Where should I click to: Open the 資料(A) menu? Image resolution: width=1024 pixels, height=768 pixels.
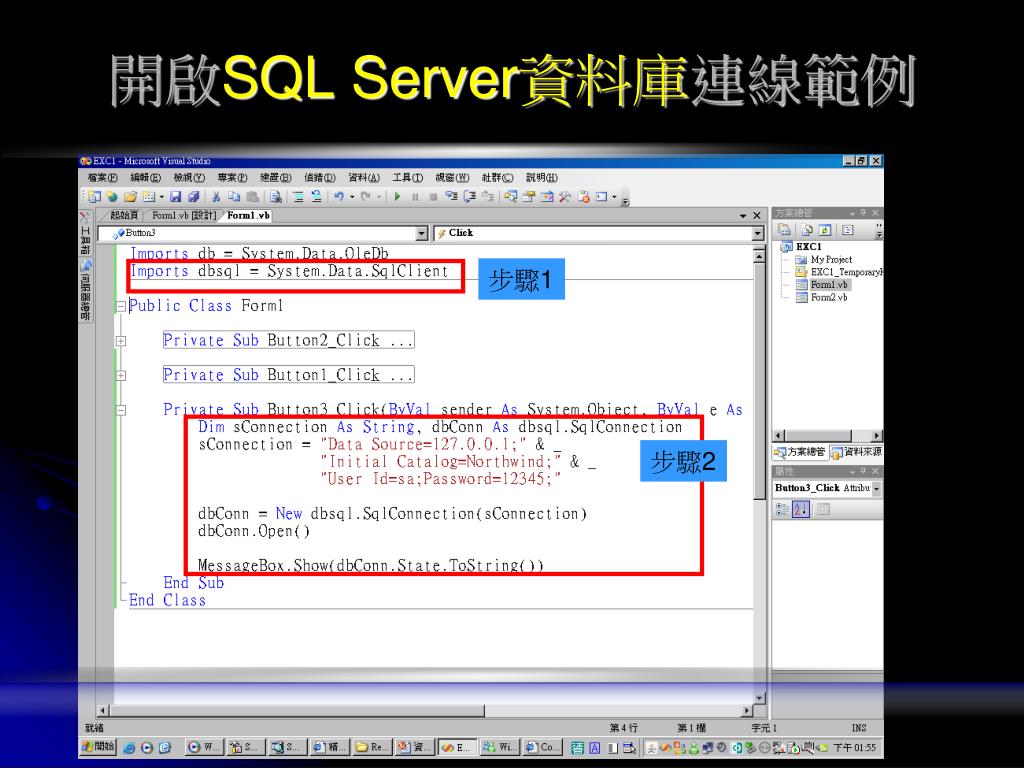(x=364, y=178)
